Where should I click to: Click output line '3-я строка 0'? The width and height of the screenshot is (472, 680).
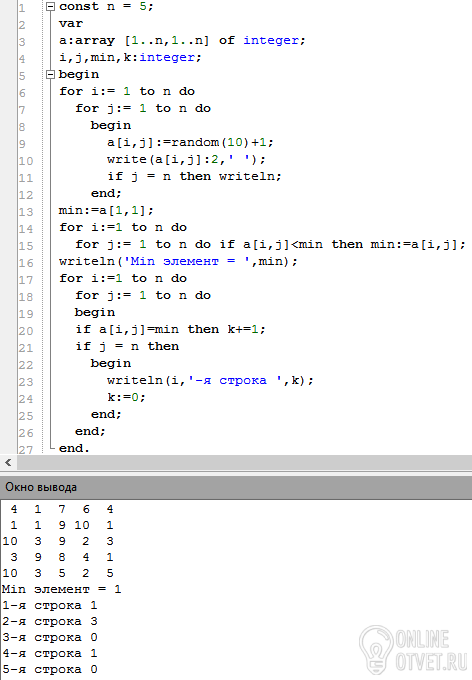point(50,638)
